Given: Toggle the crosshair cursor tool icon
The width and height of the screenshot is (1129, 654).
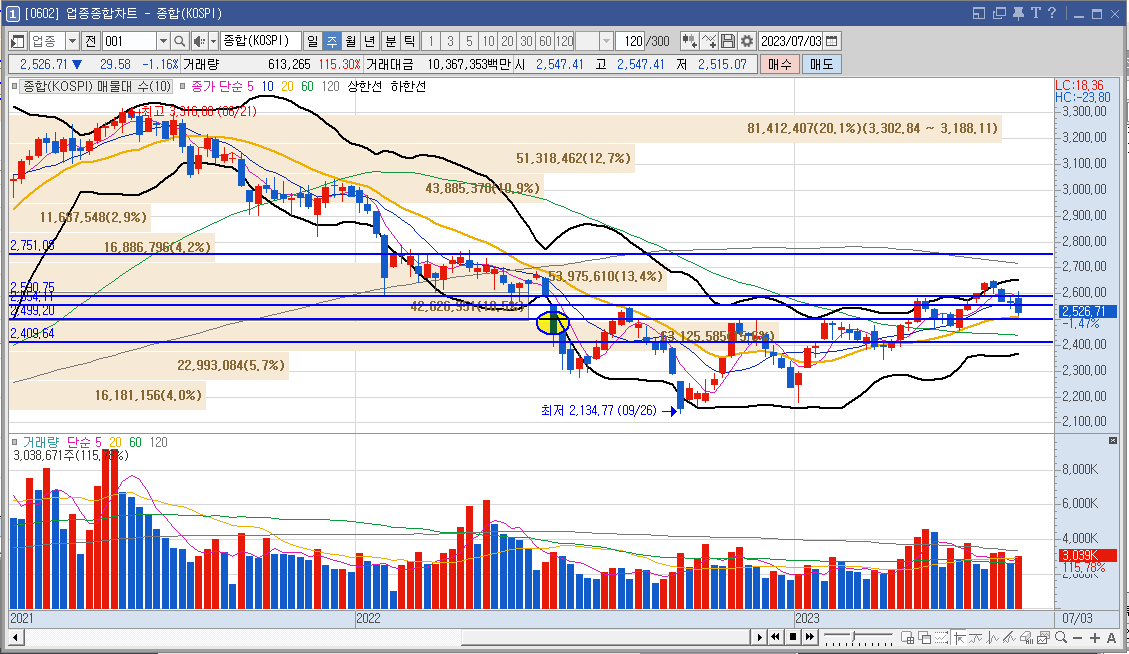Looking at the screenshot, I should [x=959, y=637].
